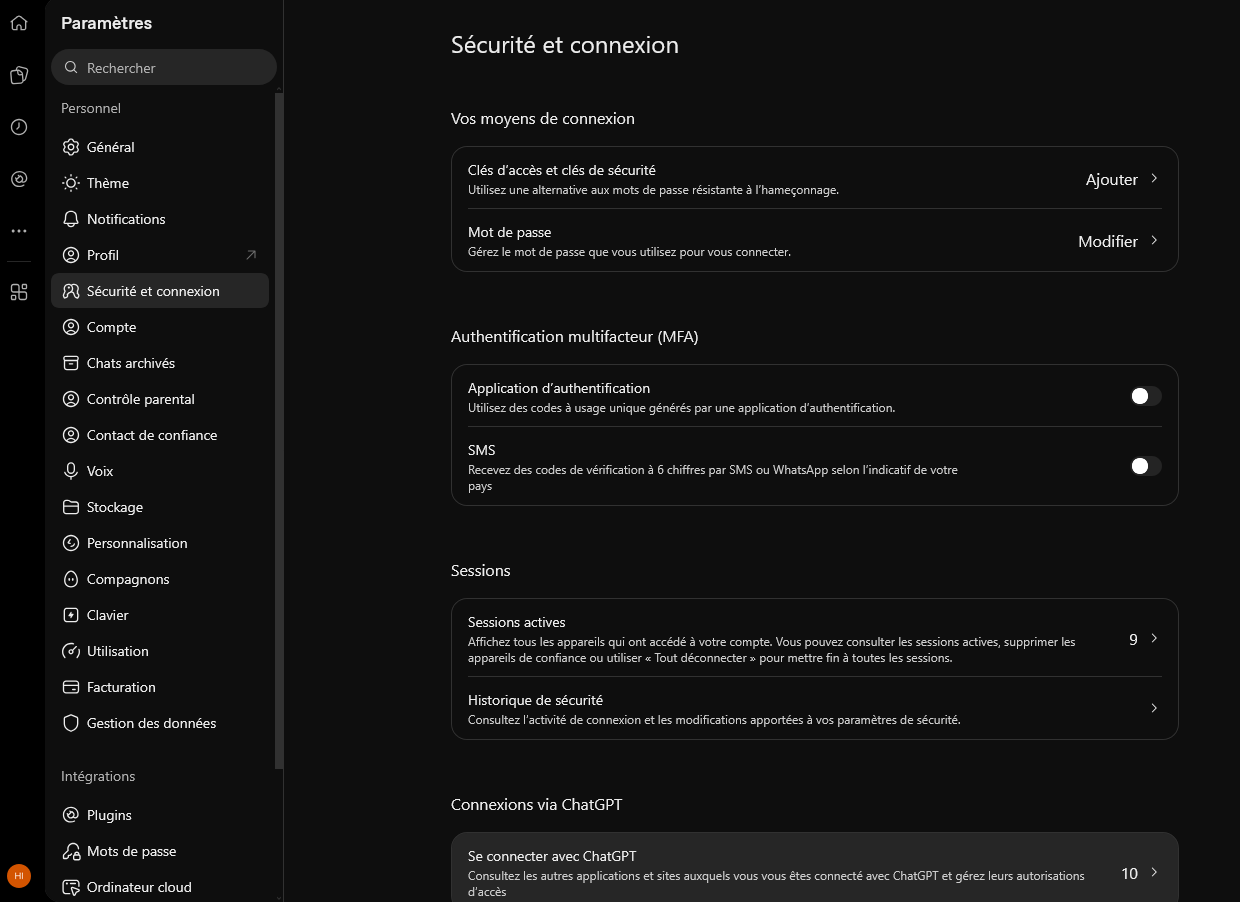Click the Personnel section label
1240x902 pixels.
[91, 108]
